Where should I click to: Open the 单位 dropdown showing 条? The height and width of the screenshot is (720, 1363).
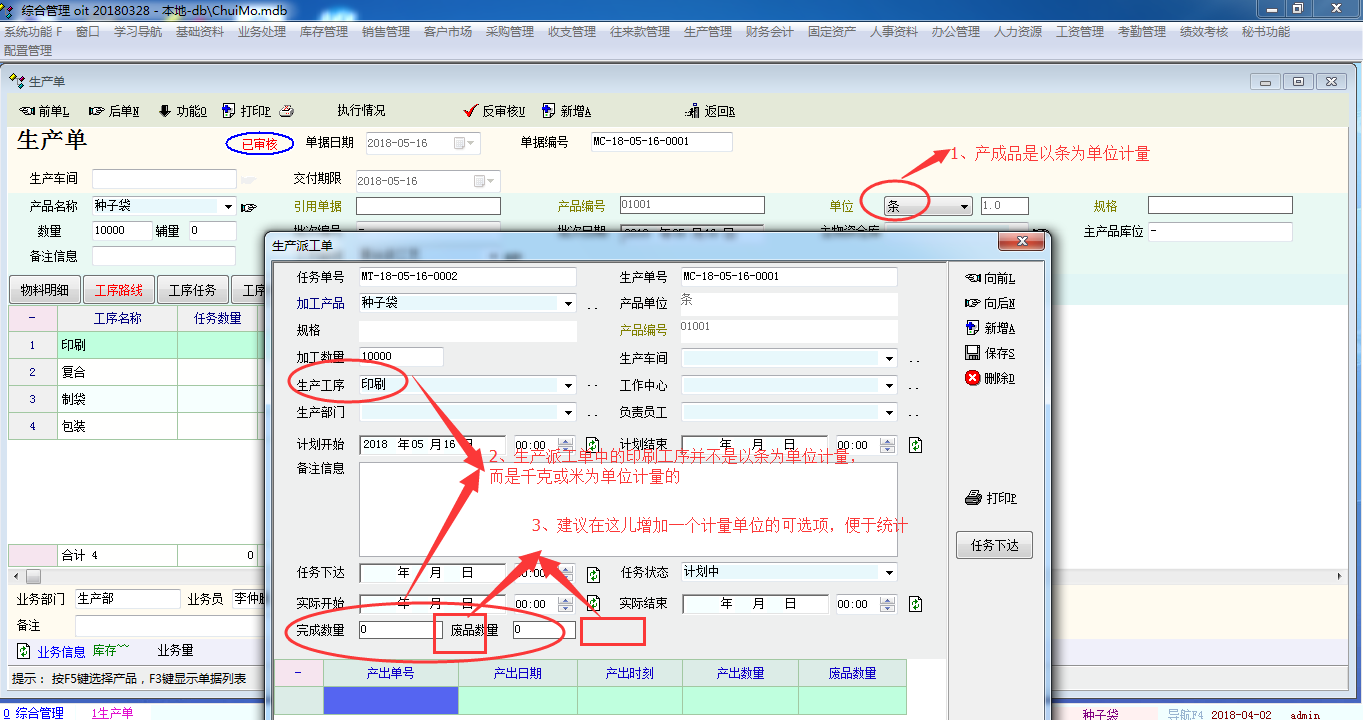(964, 206)
